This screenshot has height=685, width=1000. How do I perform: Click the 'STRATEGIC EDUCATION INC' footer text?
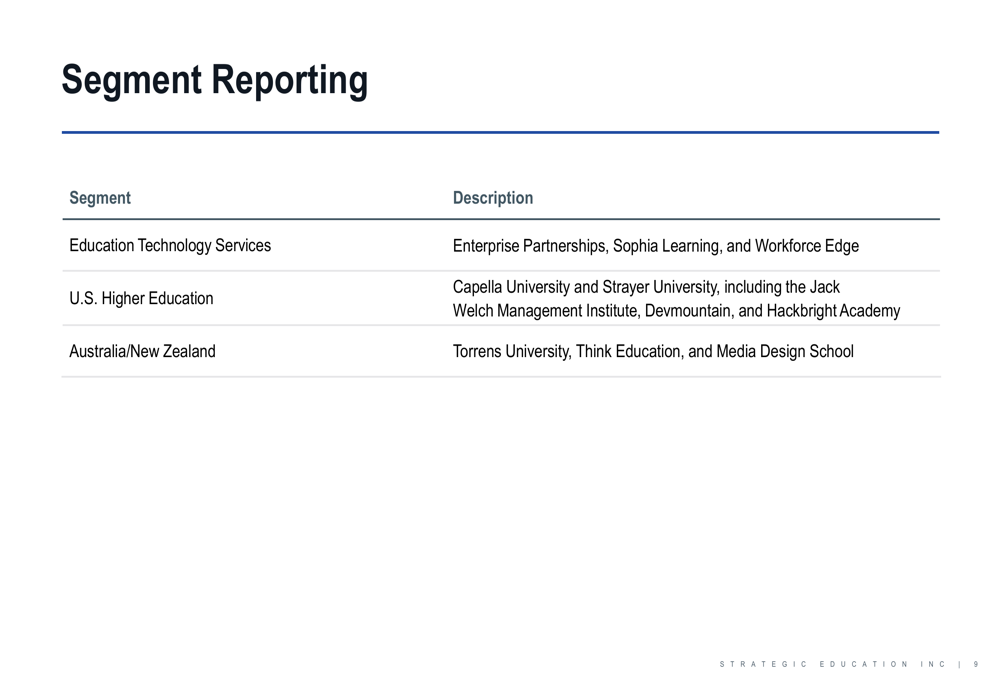[x=832, y=664]
